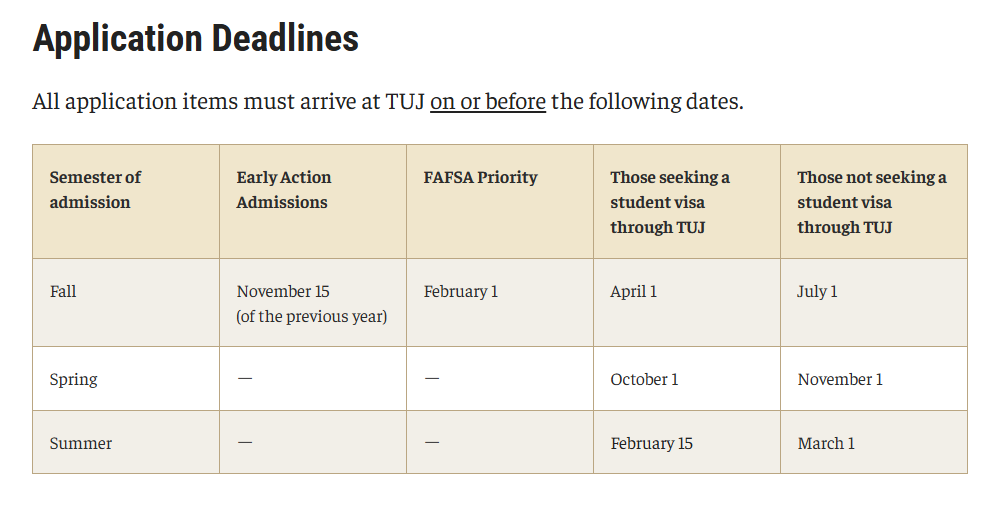
Task: Click "(of the previous year)" note text
Action: [x=311, y=317]
